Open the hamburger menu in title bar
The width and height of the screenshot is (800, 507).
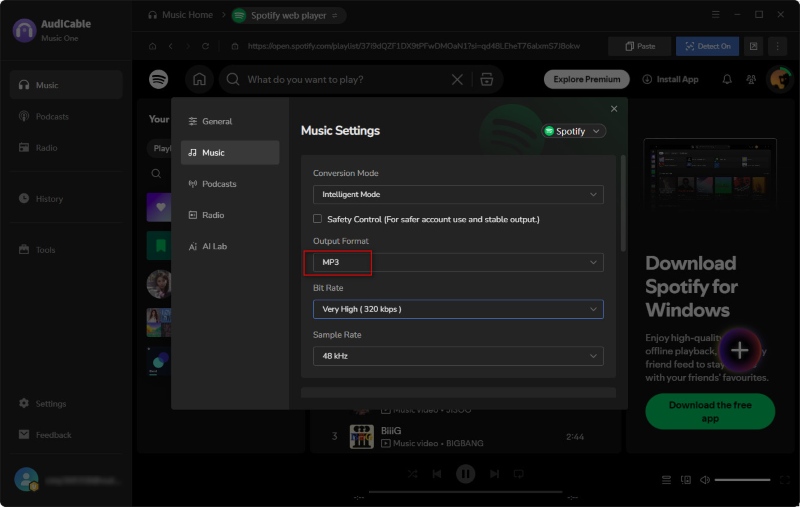pyautogui.click(x=716, y=14)
